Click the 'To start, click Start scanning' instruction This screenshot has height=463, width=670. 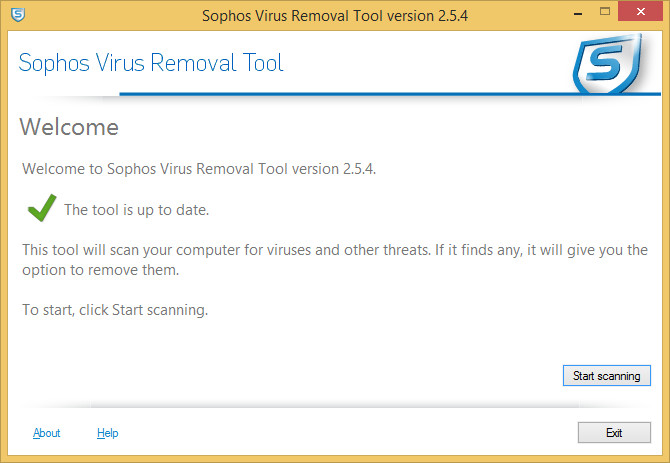(x=115, y=310)
